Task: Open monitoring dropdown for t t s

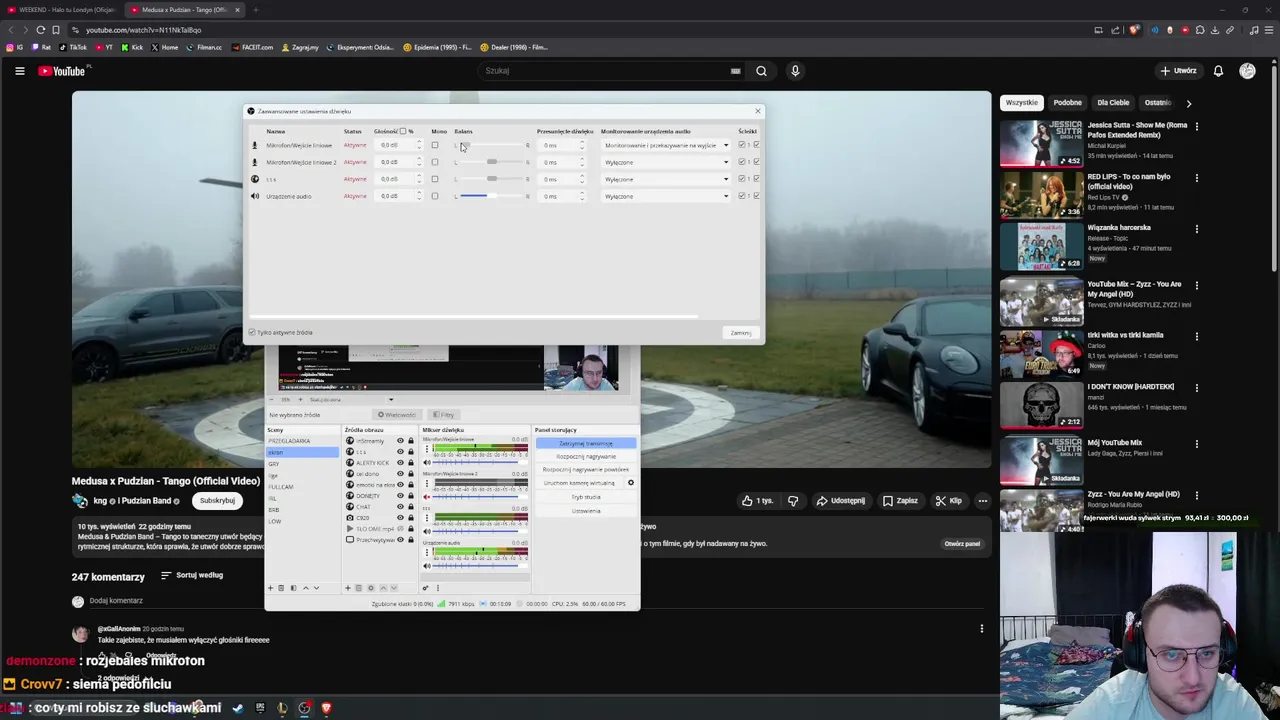Action: pyautogui.click(x=666, y=179)
